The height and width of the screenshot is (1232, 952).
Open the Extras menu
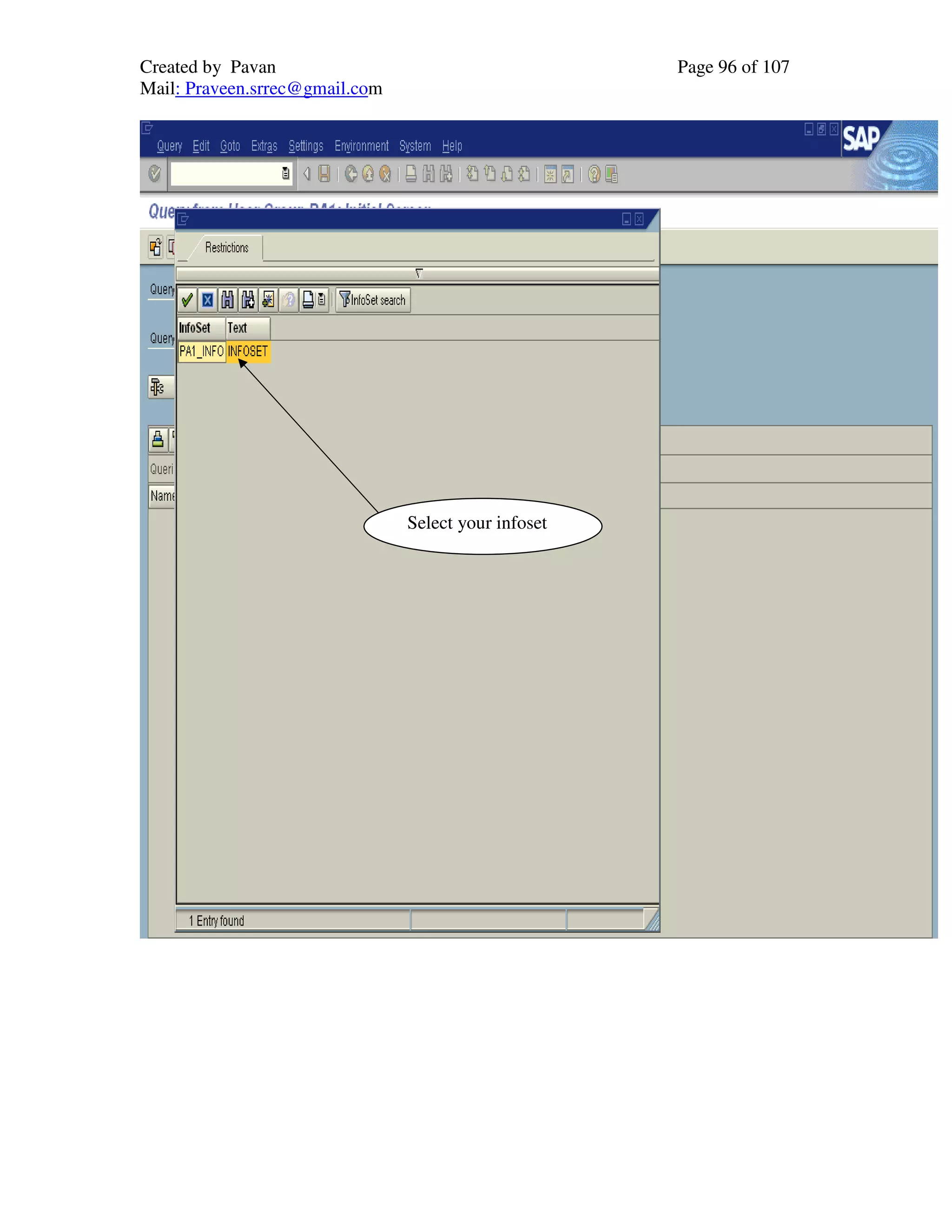pos(264,146)
